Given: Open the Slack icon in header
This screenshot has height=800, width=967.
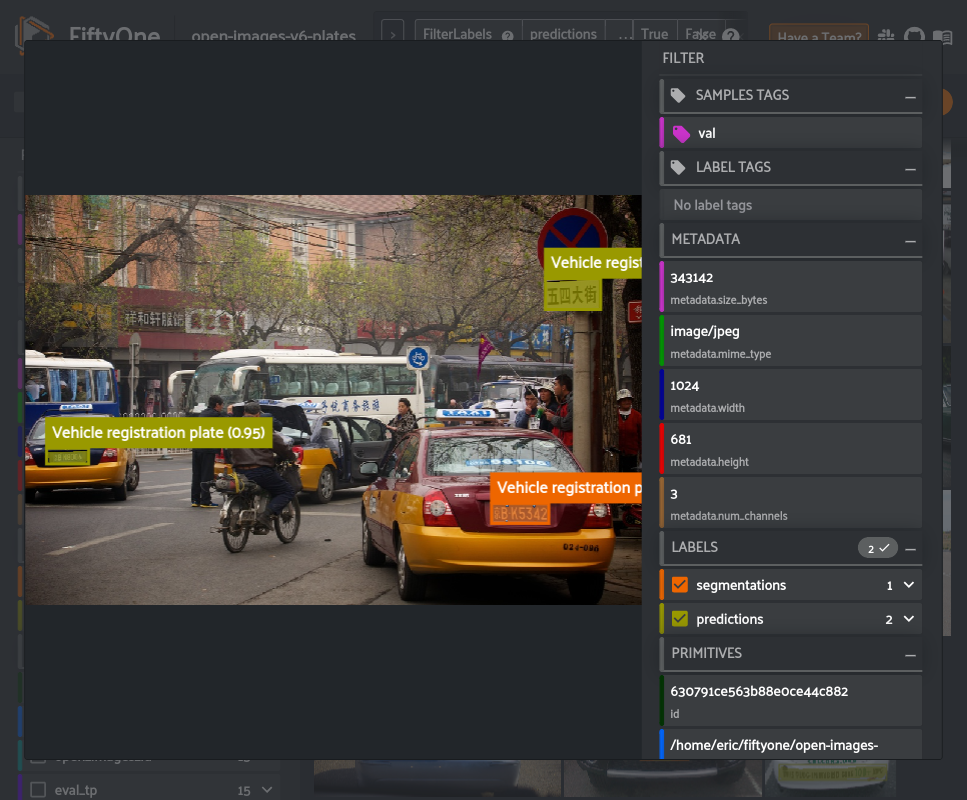Looking at the screenshot, I should point(887,36).
